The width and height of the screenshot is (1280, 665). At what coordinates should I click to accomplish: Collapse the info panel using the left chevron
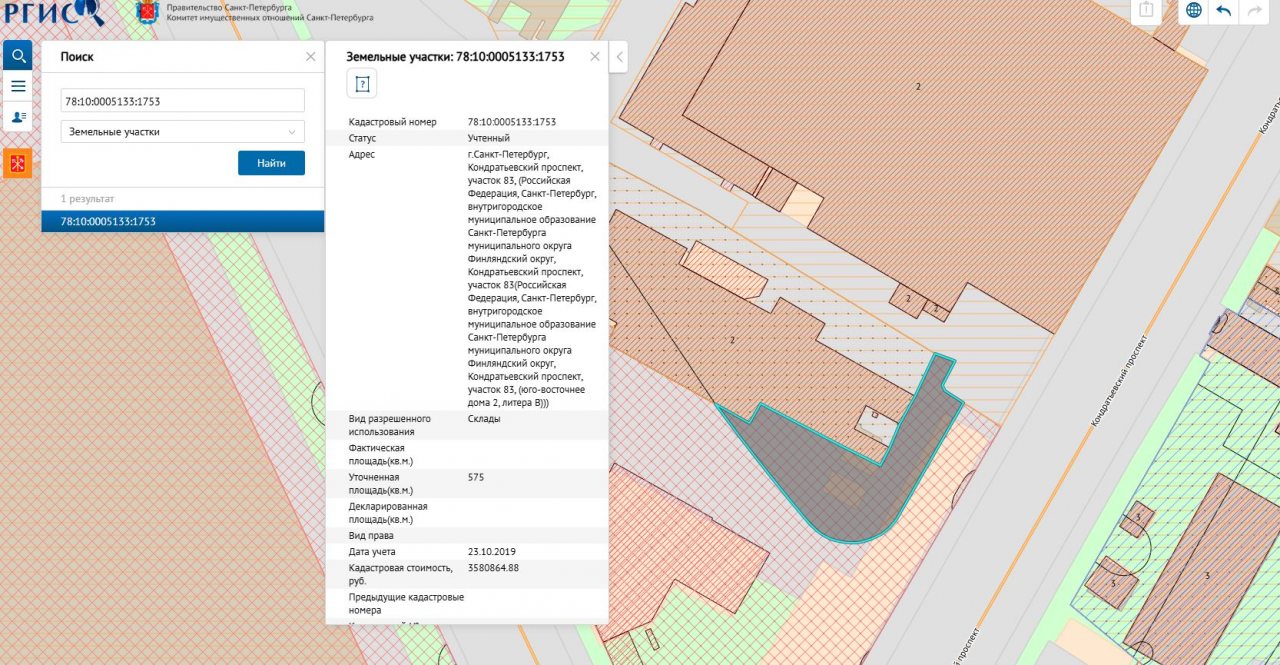(619, 57)
